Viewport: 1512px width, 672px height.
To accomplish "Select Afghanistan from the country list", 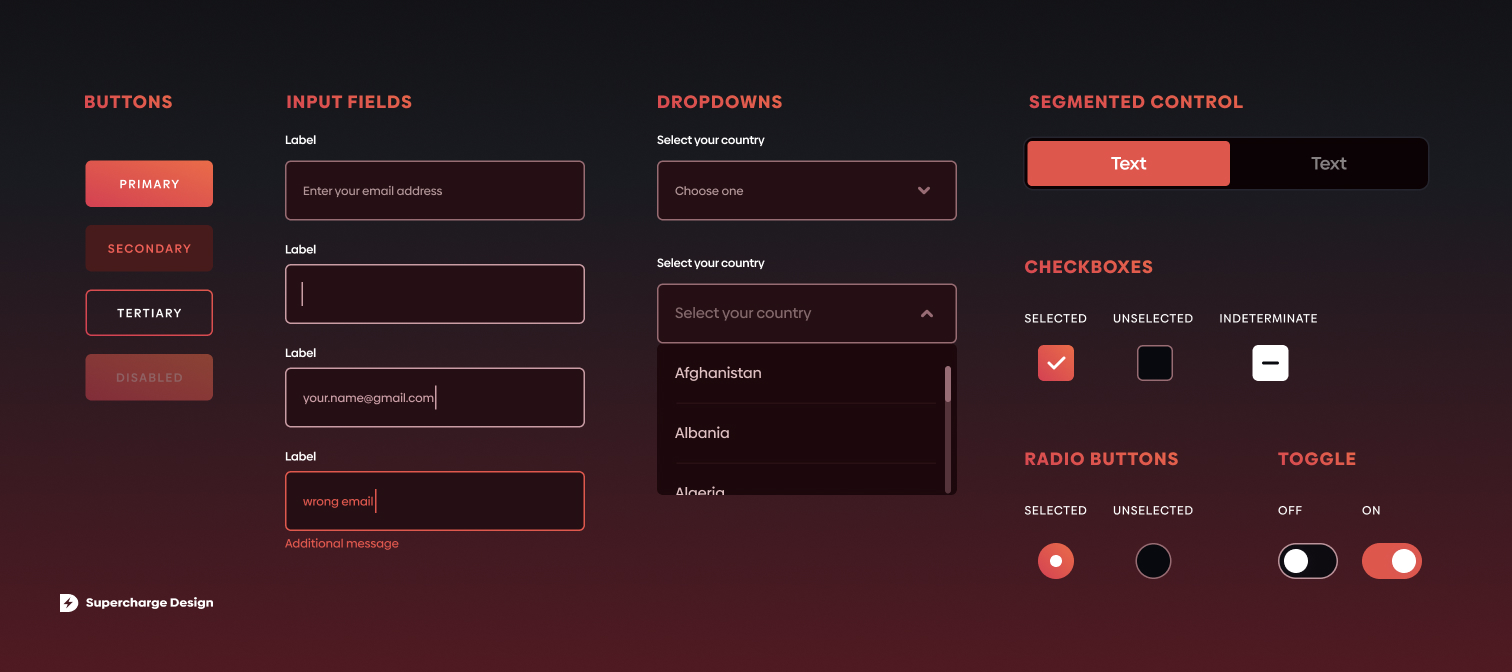I will pyautogui.click(x=718, y=373).
